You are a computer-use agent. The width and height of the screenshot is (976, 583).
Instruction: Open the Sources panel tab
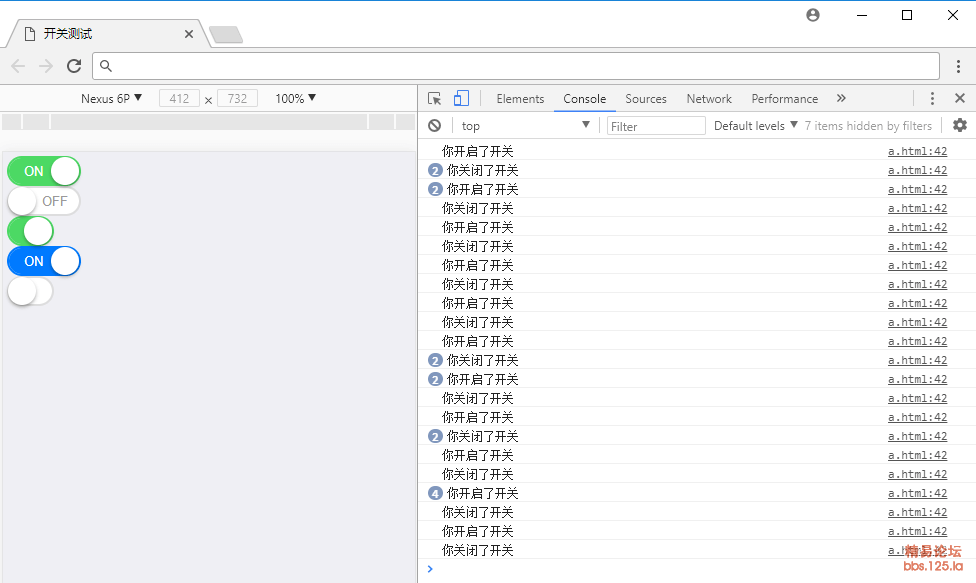coord(646,98)
